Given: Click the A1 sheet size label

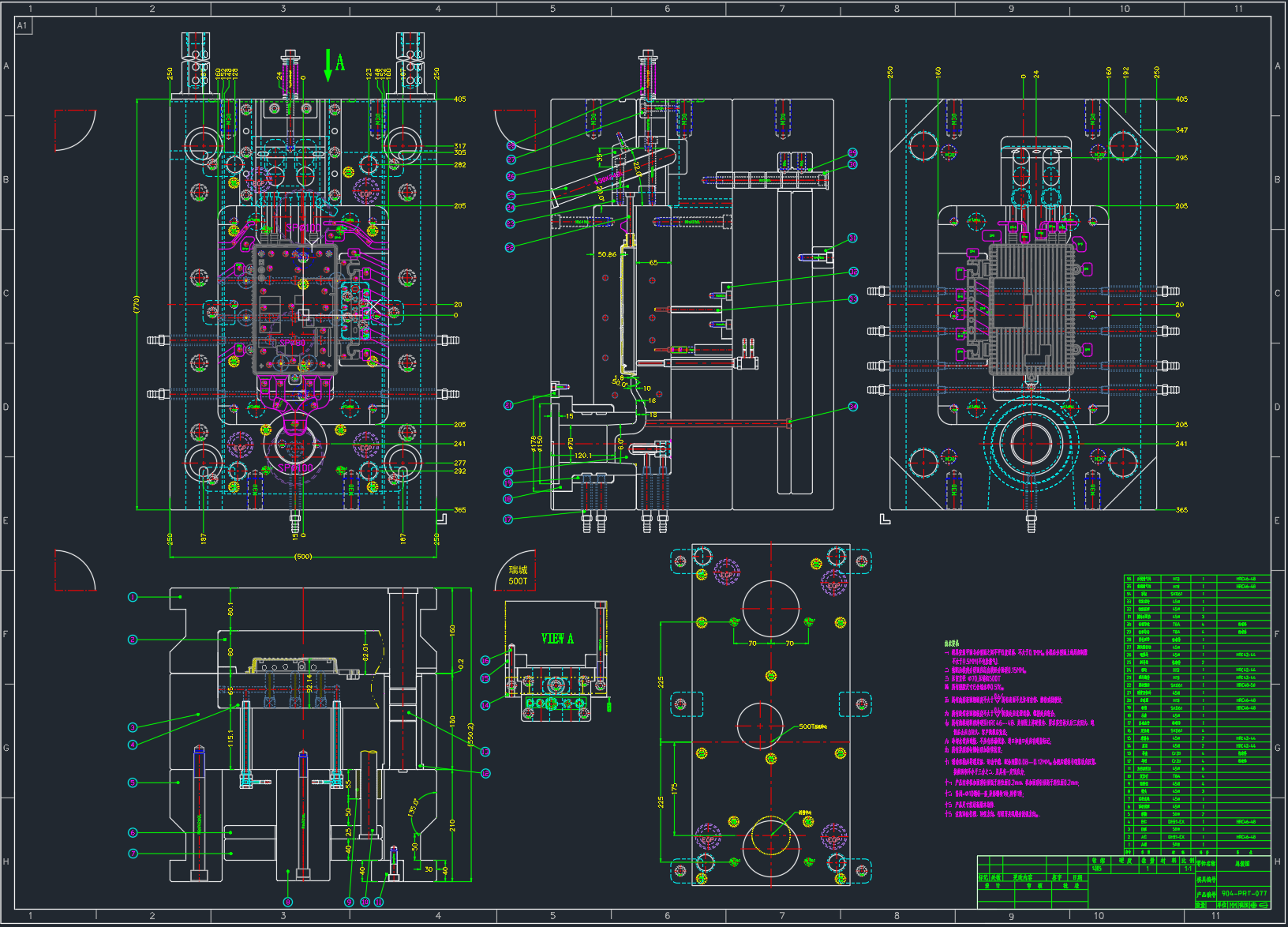Looking at the screenshot, I should click(x=22, y=25).
